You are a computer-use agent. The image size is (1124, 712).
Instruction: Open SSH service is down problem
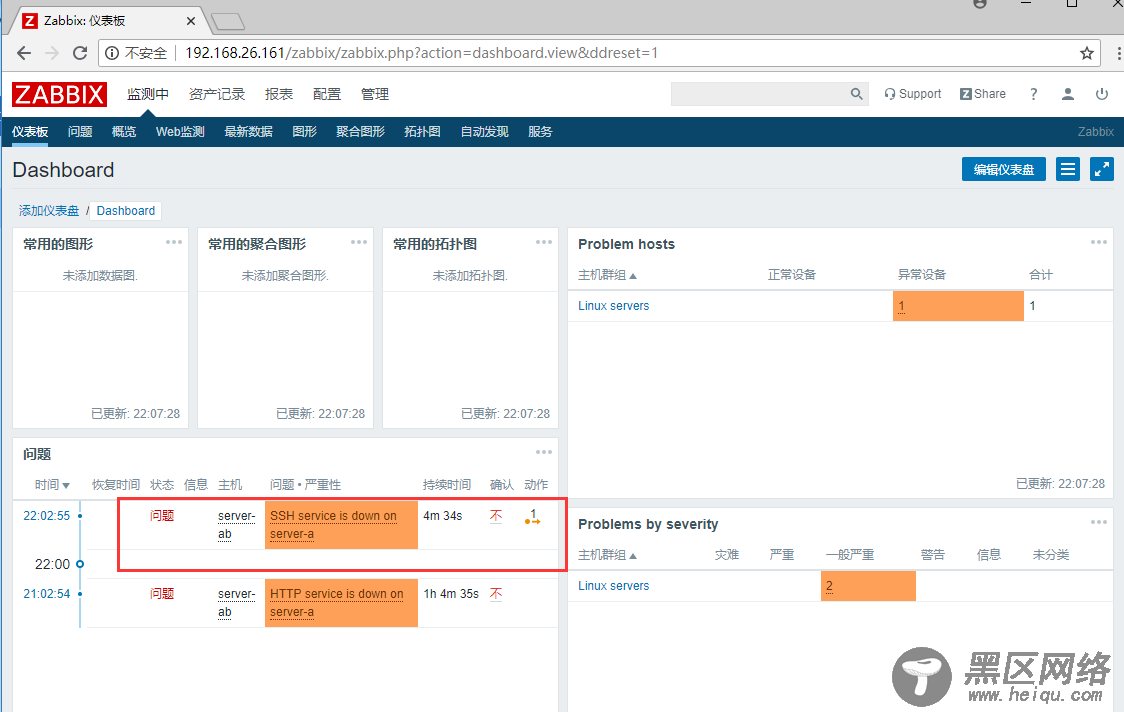point(333,525)
